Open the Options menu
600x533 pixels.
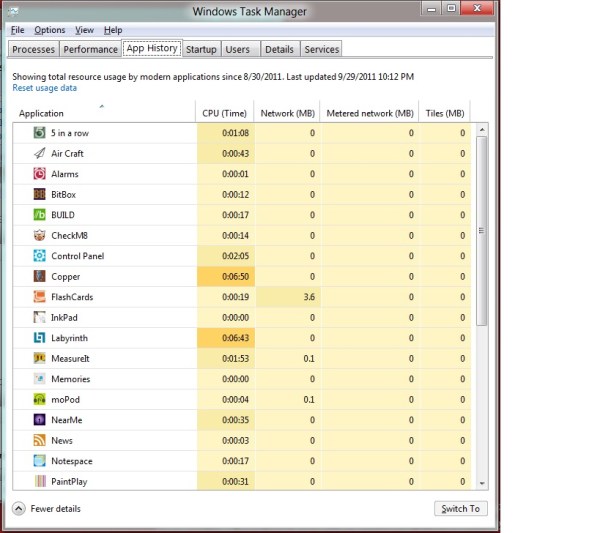coord(49,30)
